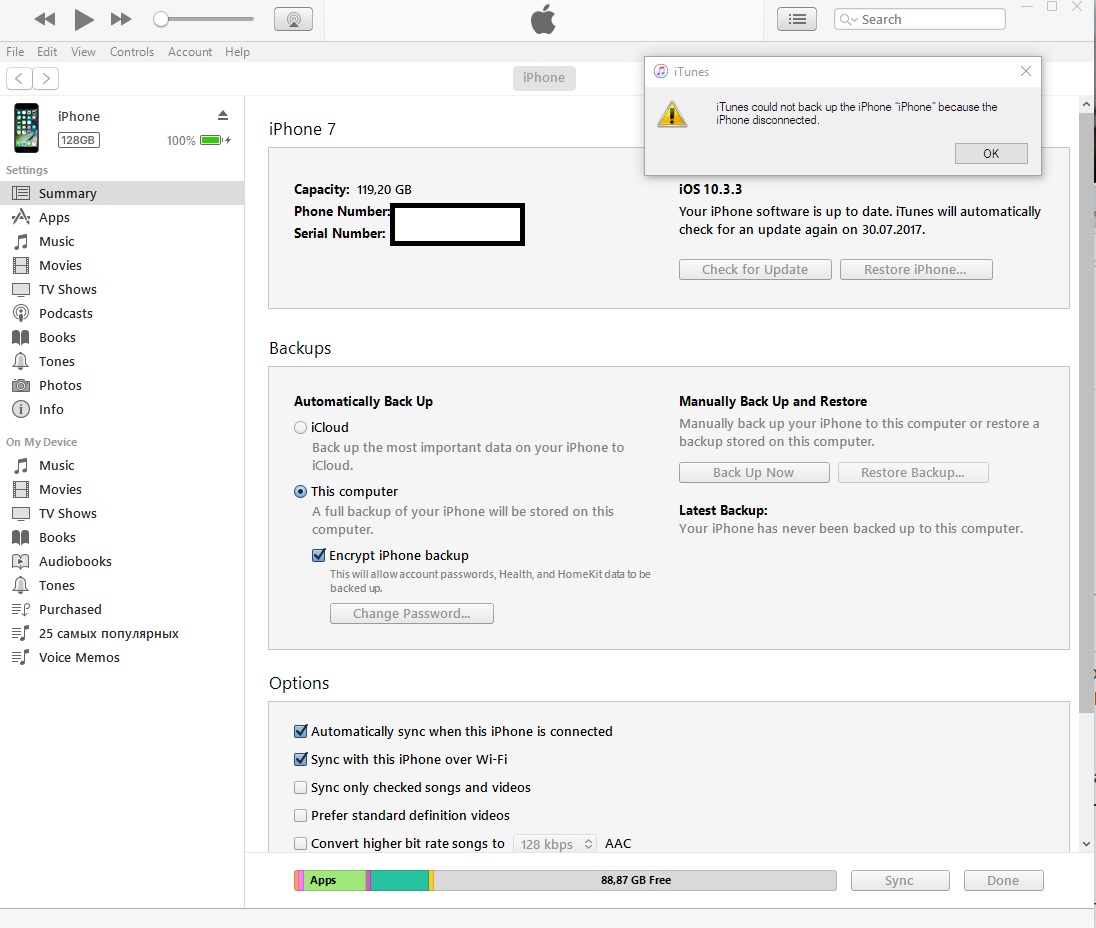1096x928 pixels.
Task: Click Restore Backup... button
Action: [x=913, y=472]
